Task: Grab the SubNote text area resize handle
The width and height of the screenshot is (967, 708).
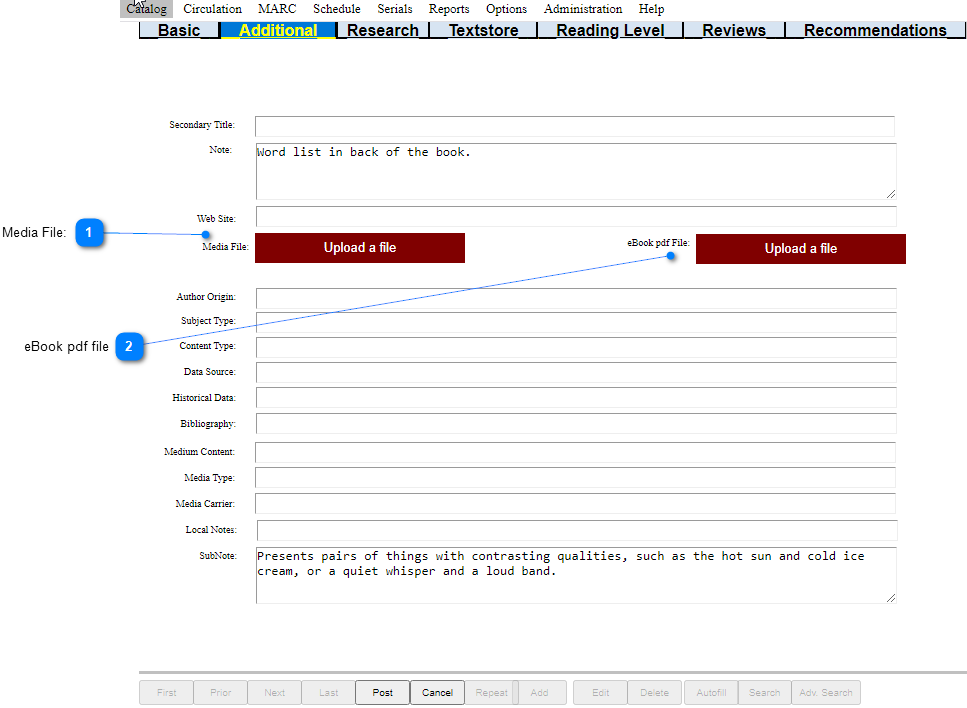Action: [890, 598]
